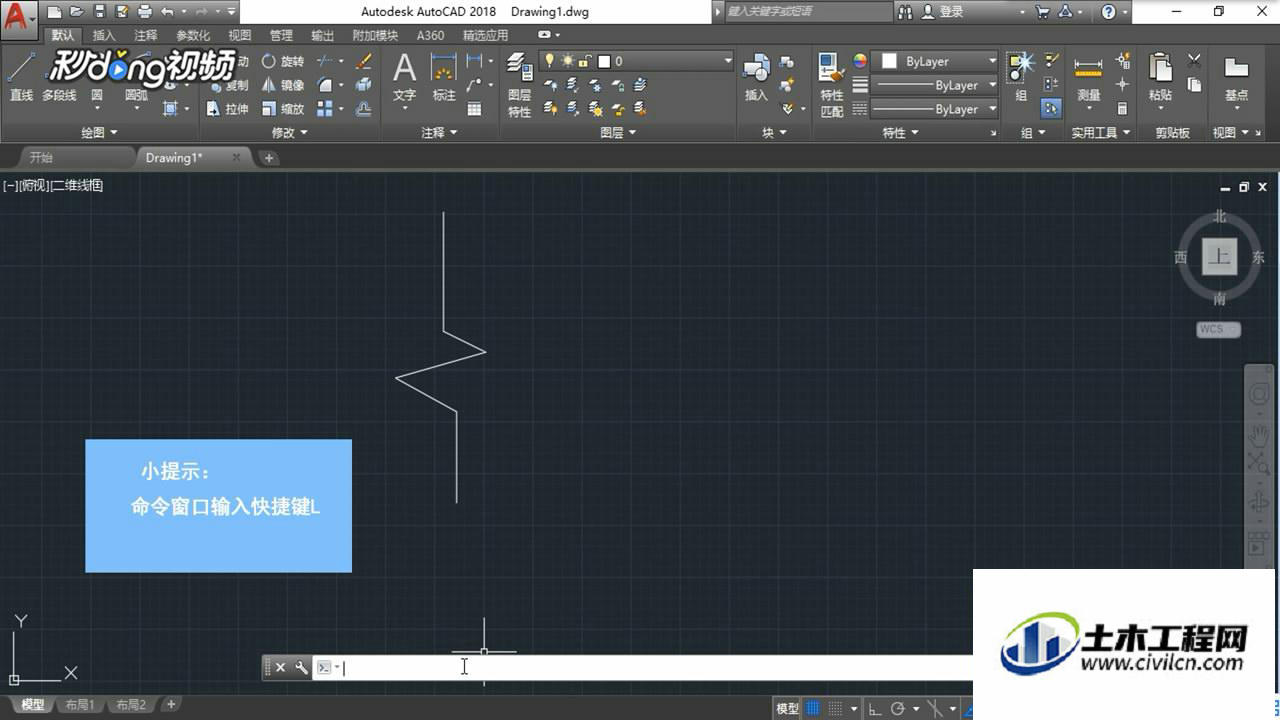Select the Mirror (镜像) tool
The image size is (1280, 720).
(283, 85)
